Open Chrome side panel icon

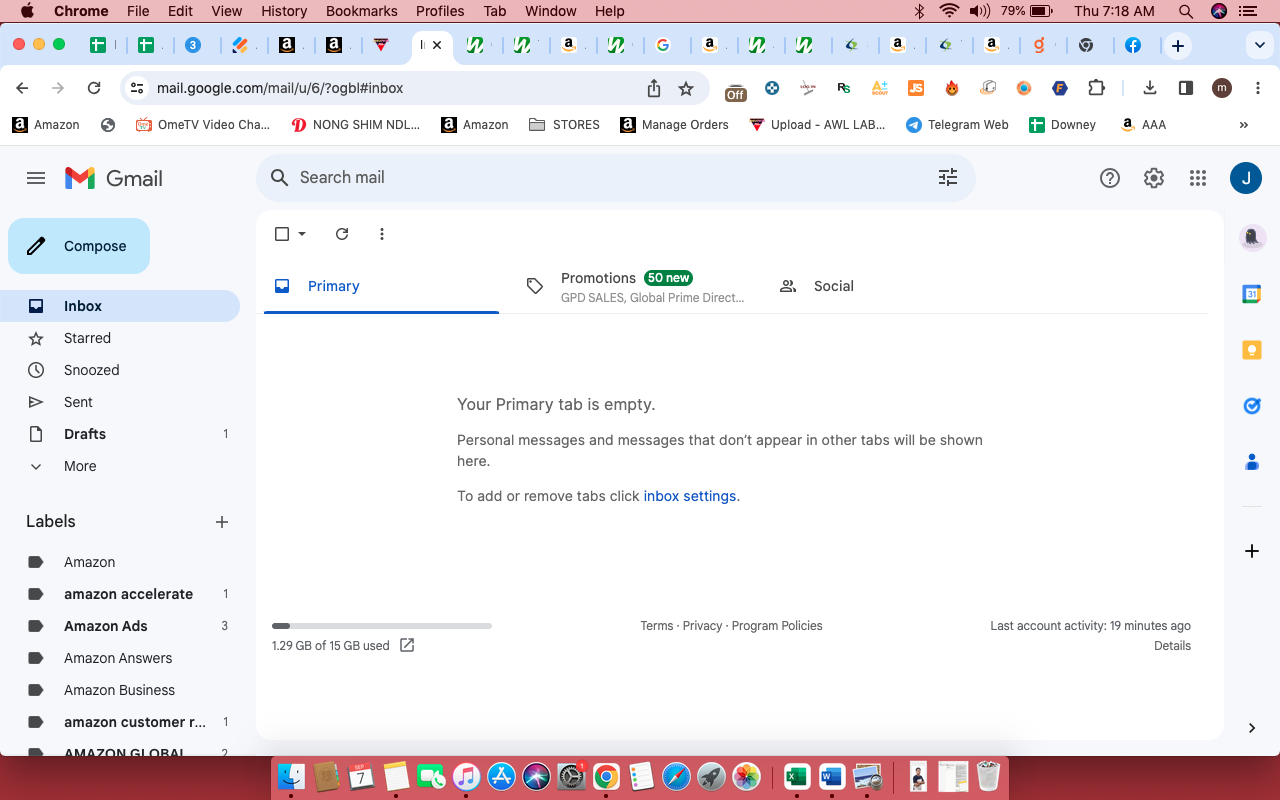tap(1186, 88)
